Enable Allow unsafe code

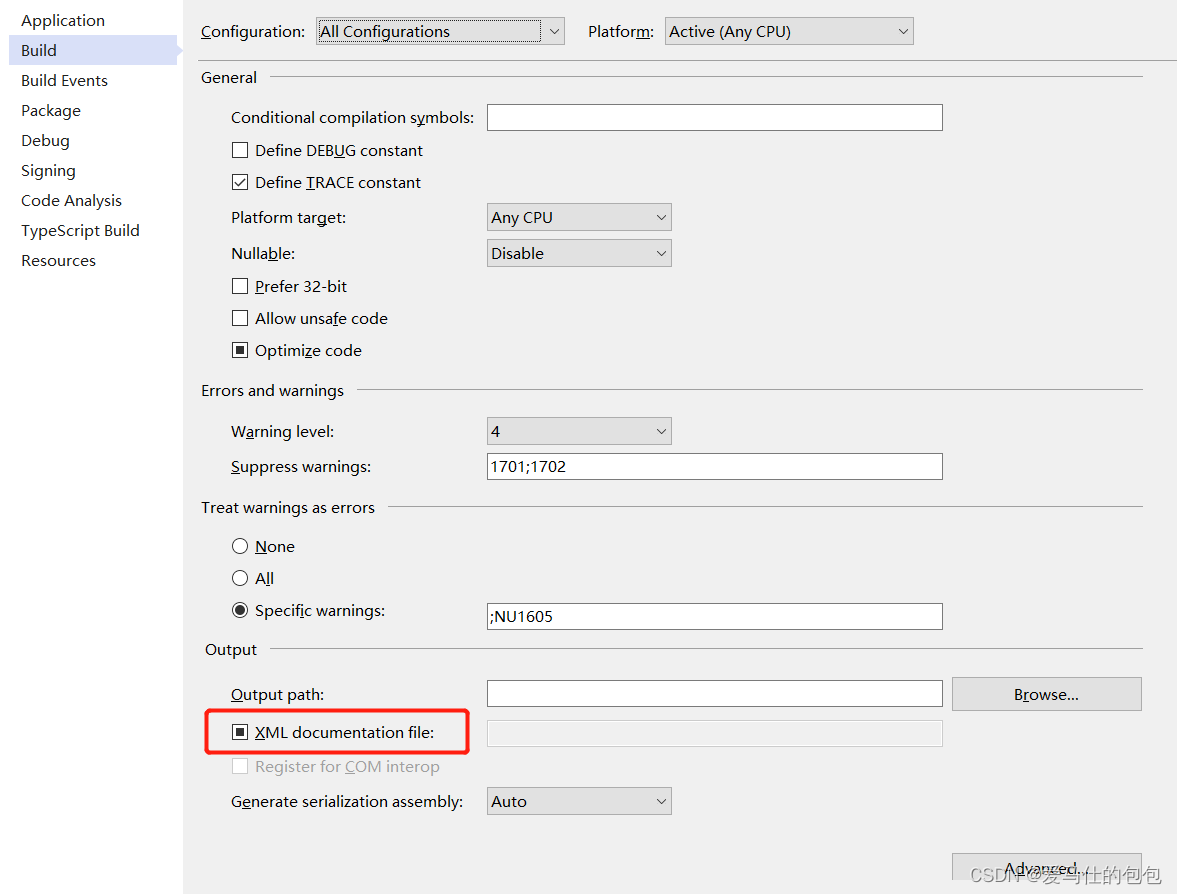point(239,318)
